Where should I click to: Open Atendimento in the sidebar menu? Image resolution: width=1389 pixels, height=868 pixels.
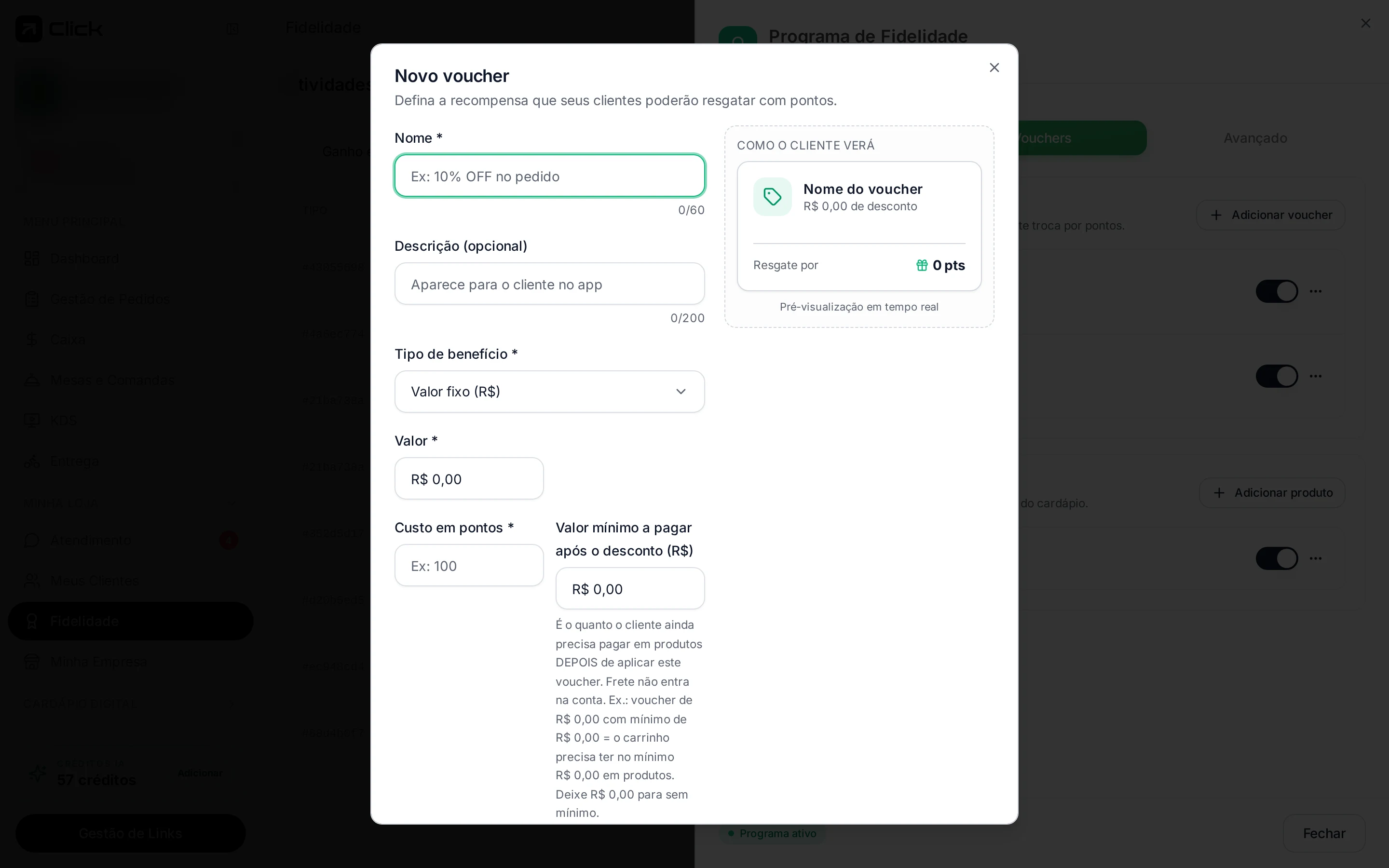click(131, 540)
